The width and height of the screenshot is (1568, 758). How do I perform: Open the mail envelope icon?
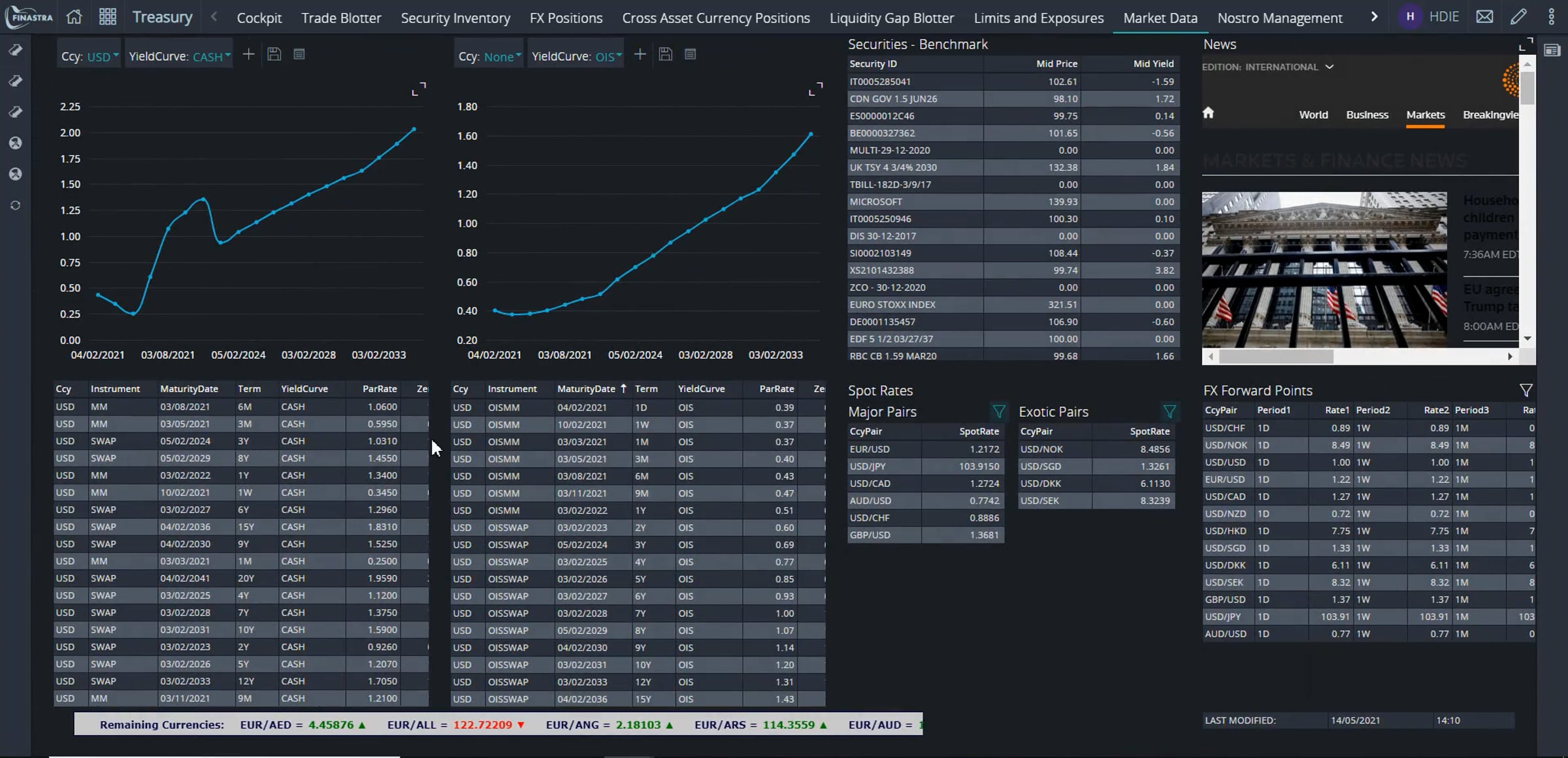tap(1484, 17)
